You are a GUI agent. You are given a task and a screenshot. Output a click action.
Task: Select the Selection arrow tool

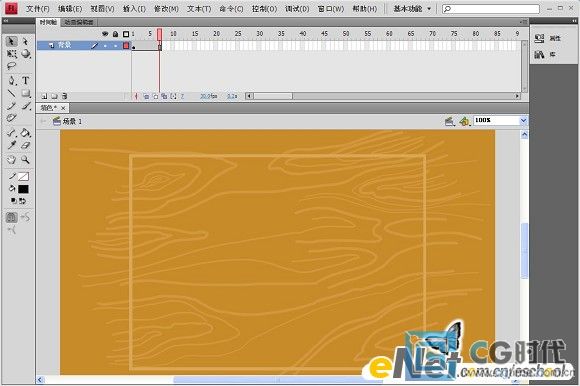coord(11,41)
